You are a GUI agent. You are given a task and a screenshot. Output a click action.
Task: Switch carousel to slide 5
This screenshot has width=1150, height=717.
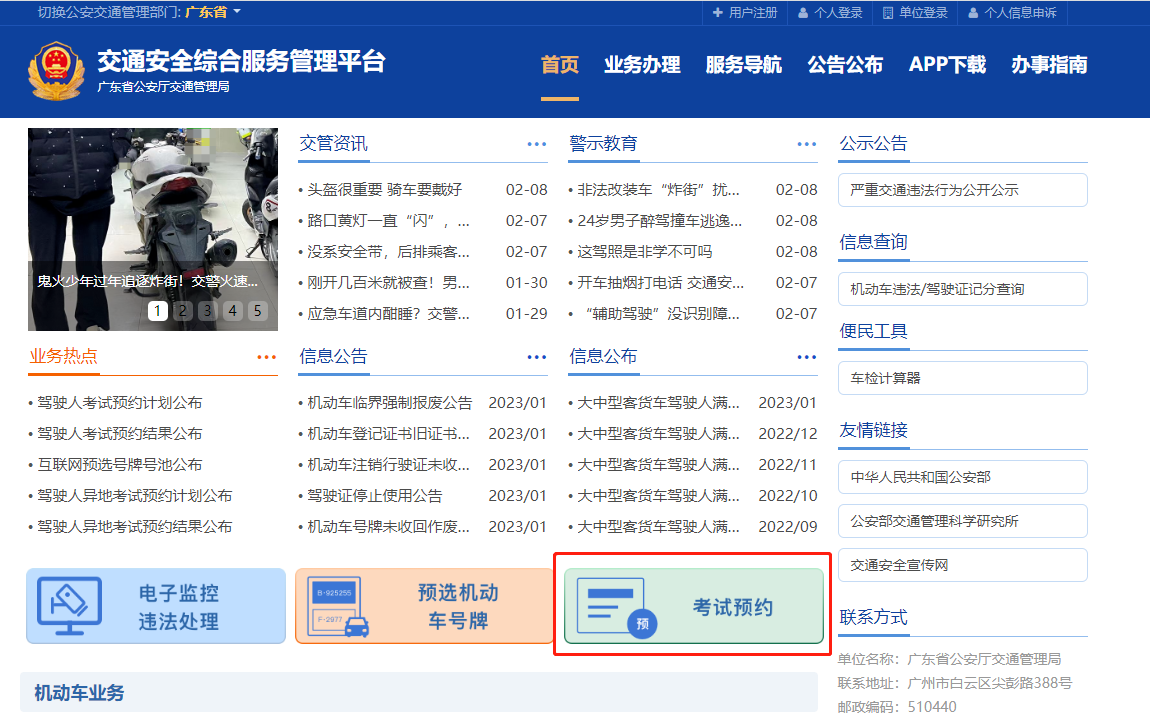pos(258,311)
